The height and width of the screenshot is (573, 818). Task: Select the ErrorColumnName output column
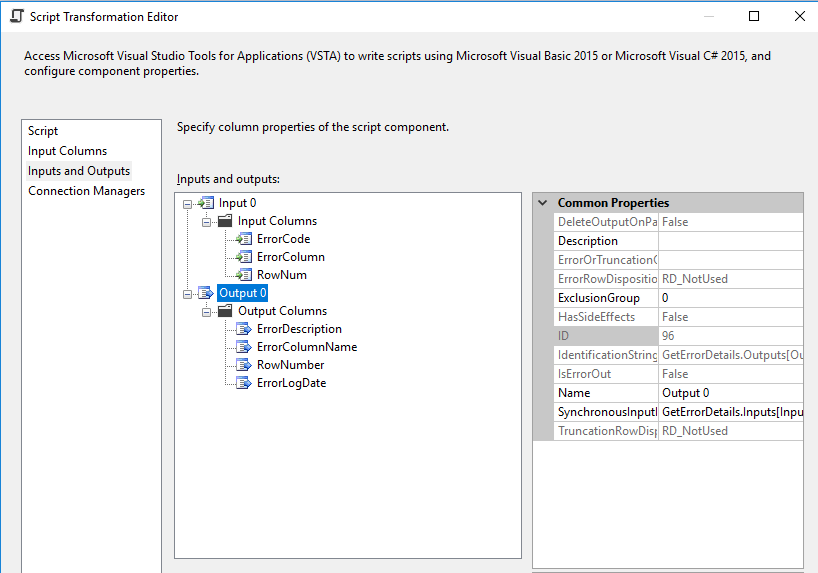307,347
